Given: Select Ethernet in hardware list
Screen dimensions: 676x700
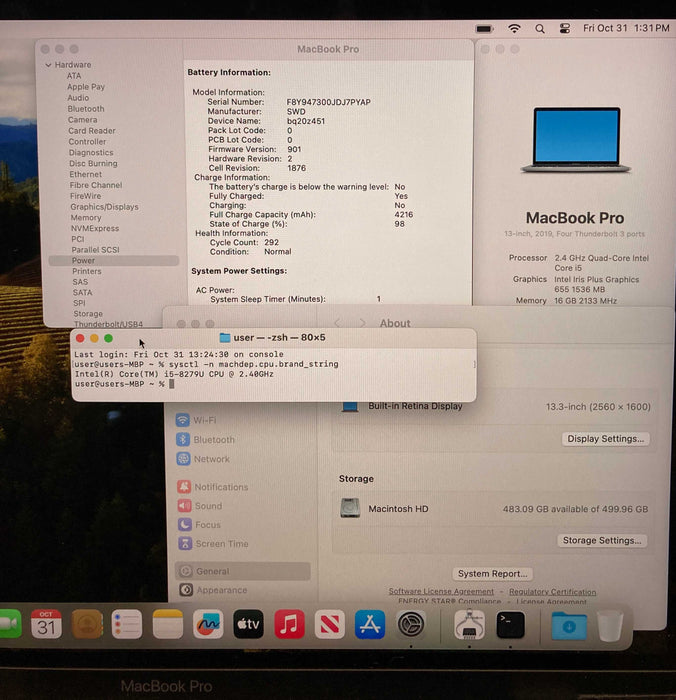Looking at the screenshot, I should [85, 174].
